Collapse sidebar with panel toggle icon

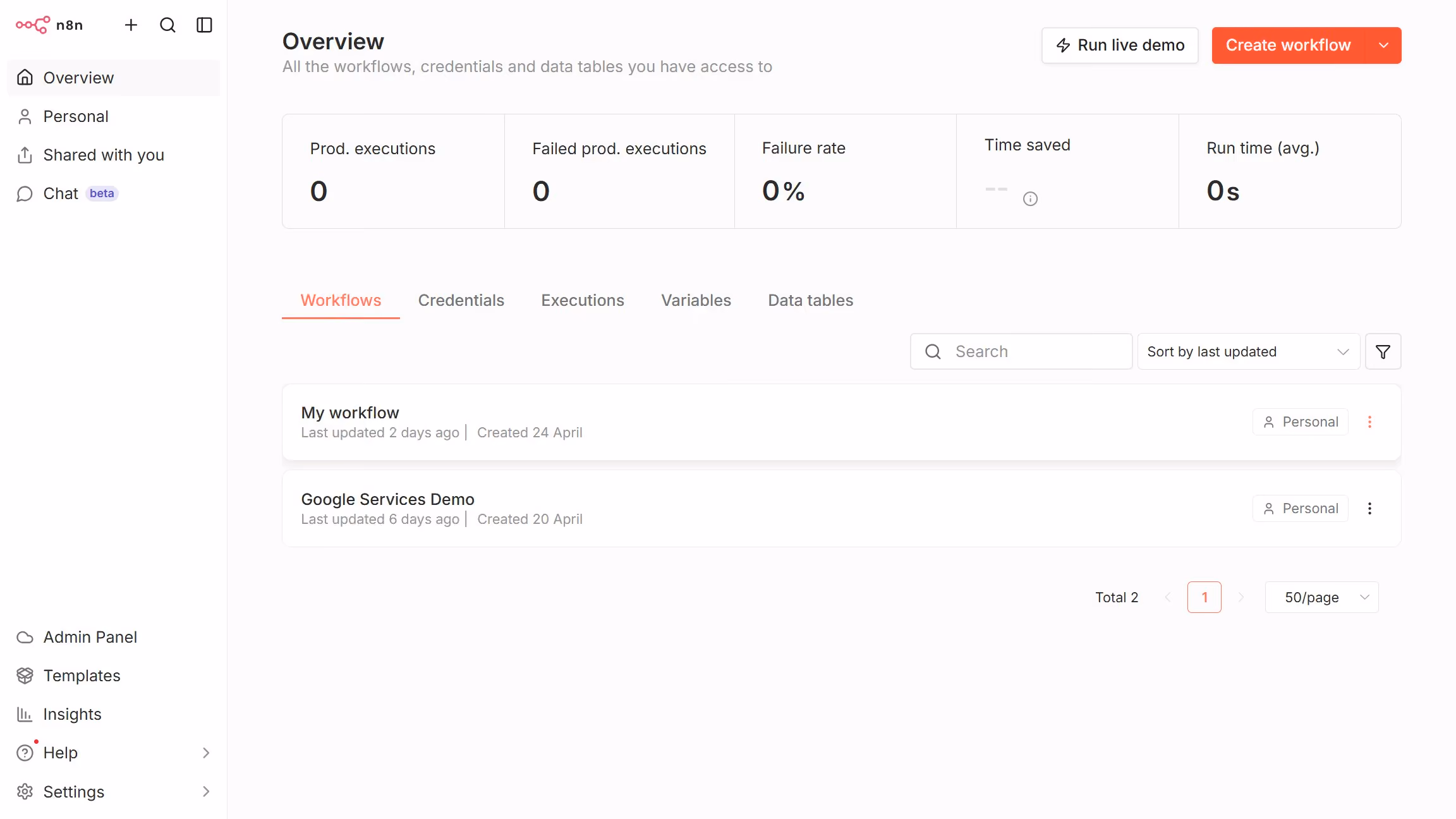pos(204,25)
